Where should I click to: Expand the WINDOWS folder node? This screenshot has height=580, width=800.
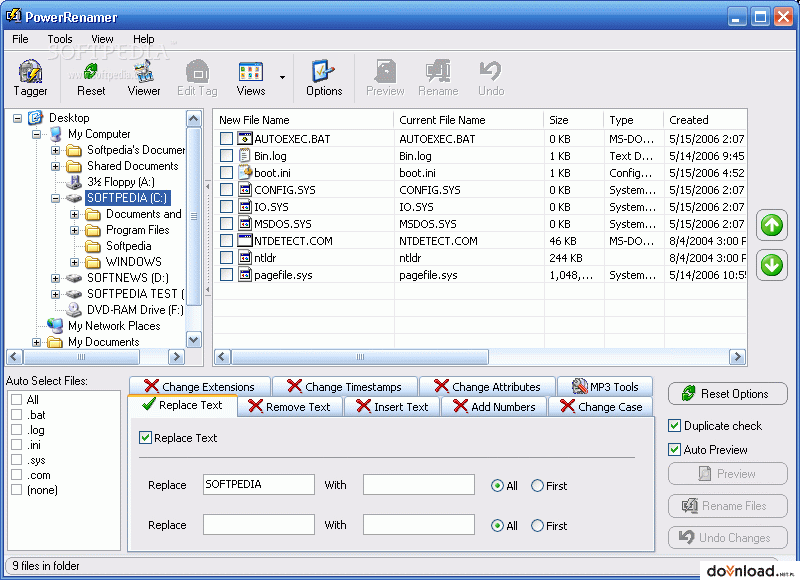74,262
